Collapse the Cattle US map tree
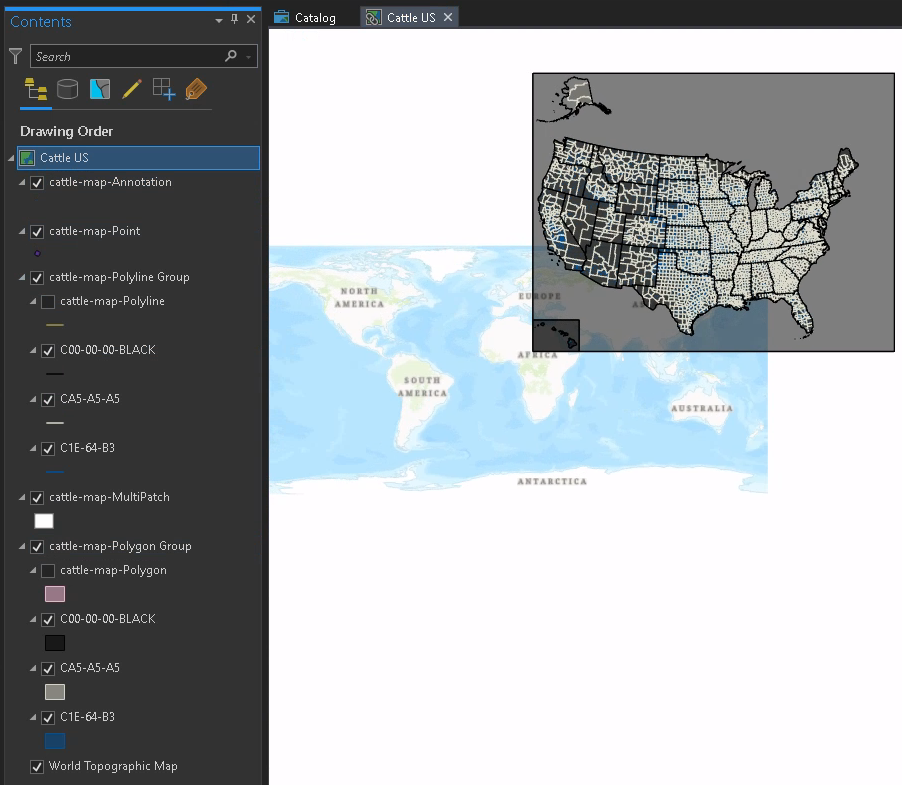The height and width of the screenshot is (785, 902). (12, 157)
